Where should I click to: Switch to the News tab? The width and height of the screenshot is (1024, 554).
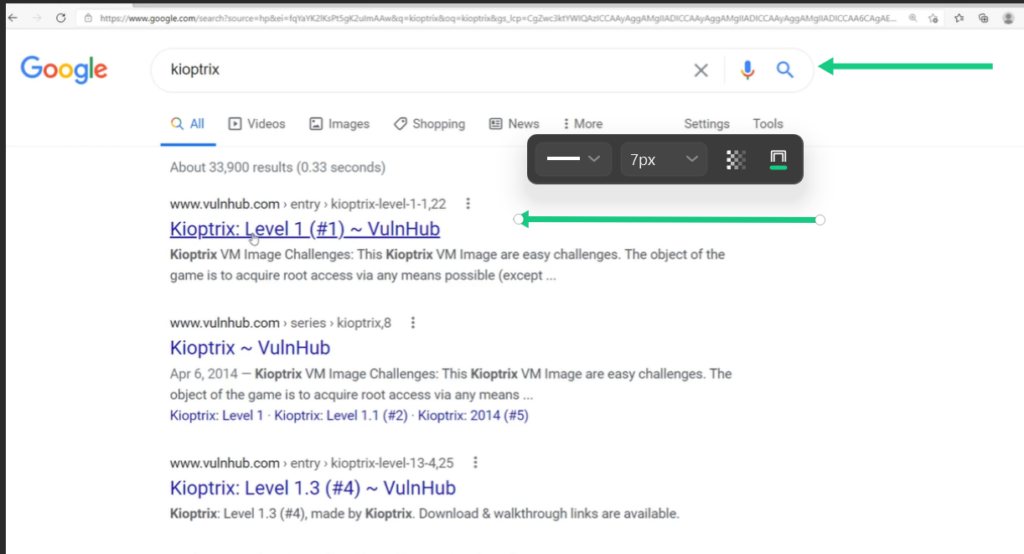click(514, 123)
